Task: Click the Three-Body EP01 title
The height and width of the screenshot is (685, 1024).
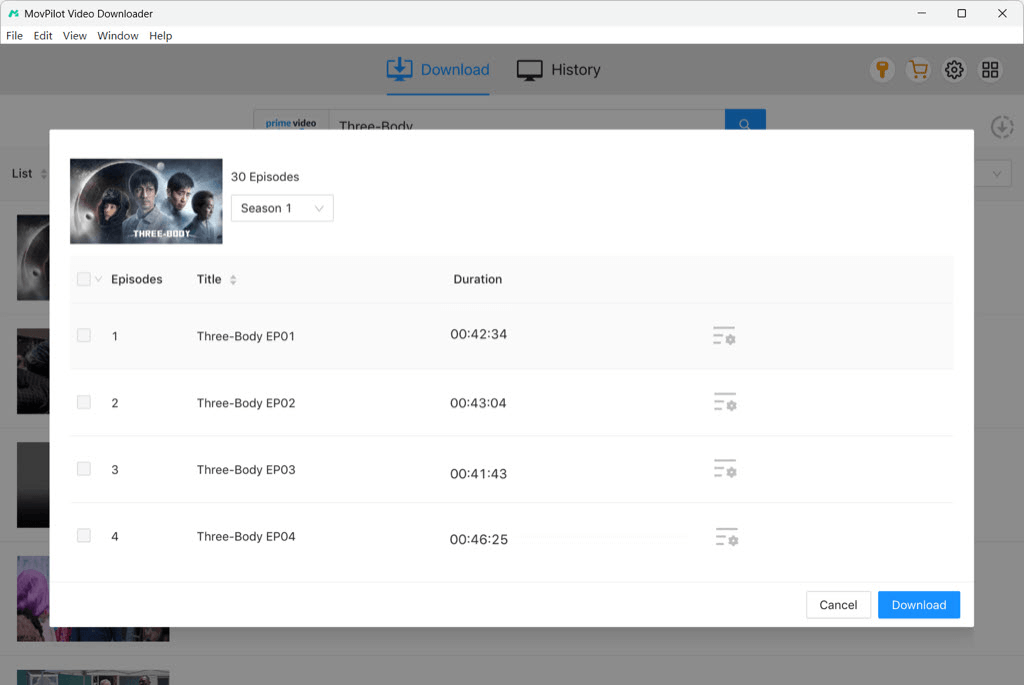Action: pyautogui.click(x=246, y=336)
